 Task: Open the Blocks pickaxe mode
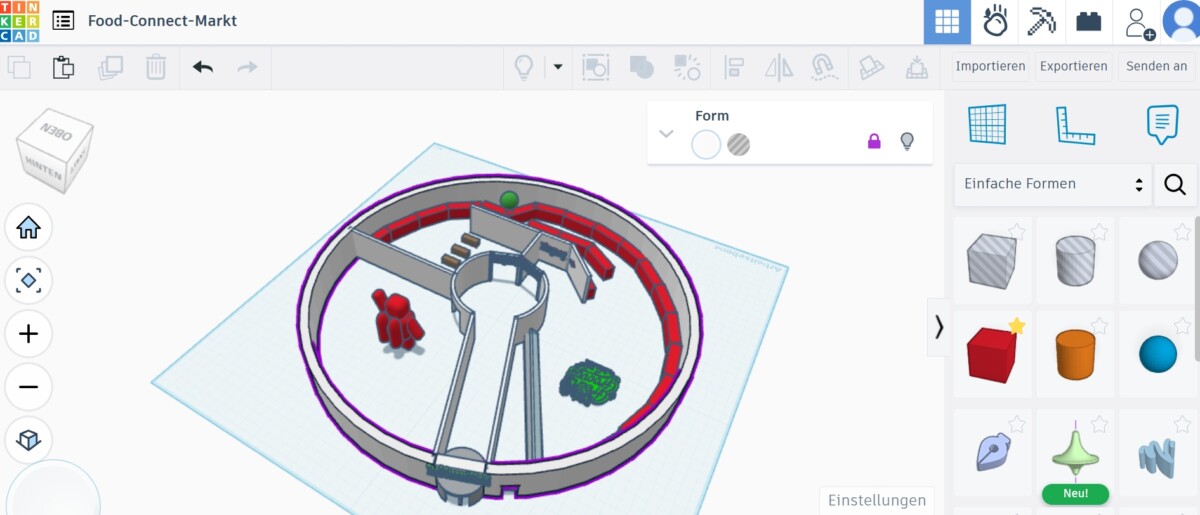coord(1041,21)
